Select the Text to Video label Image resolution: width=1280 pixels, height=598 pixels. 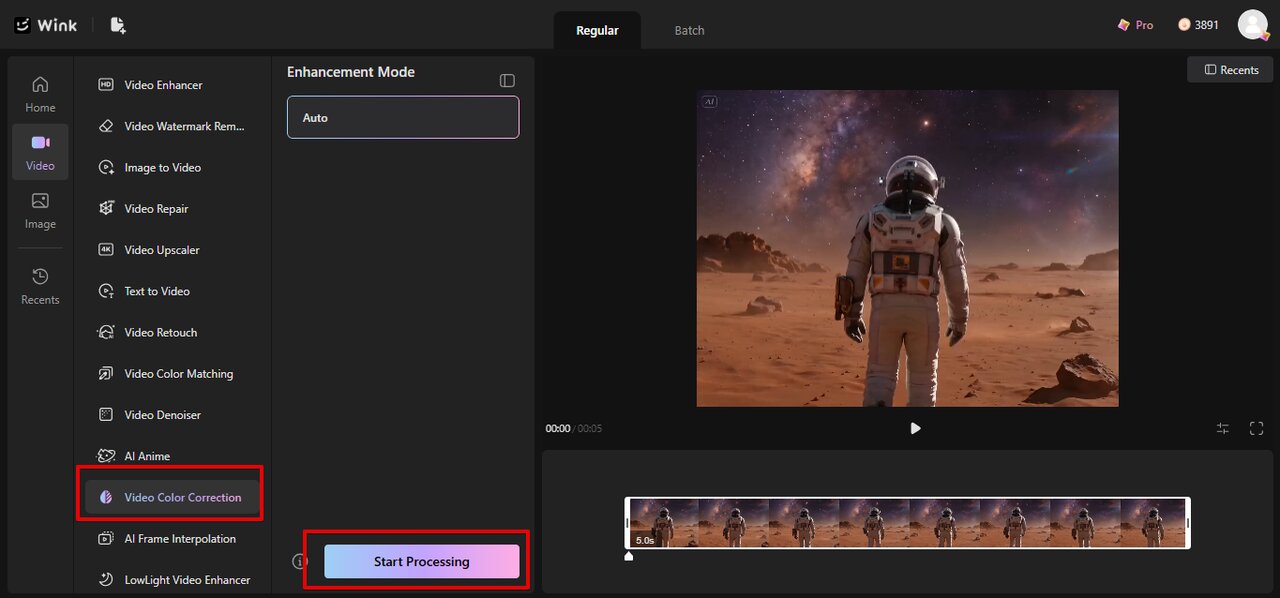[x=157, y=291]
